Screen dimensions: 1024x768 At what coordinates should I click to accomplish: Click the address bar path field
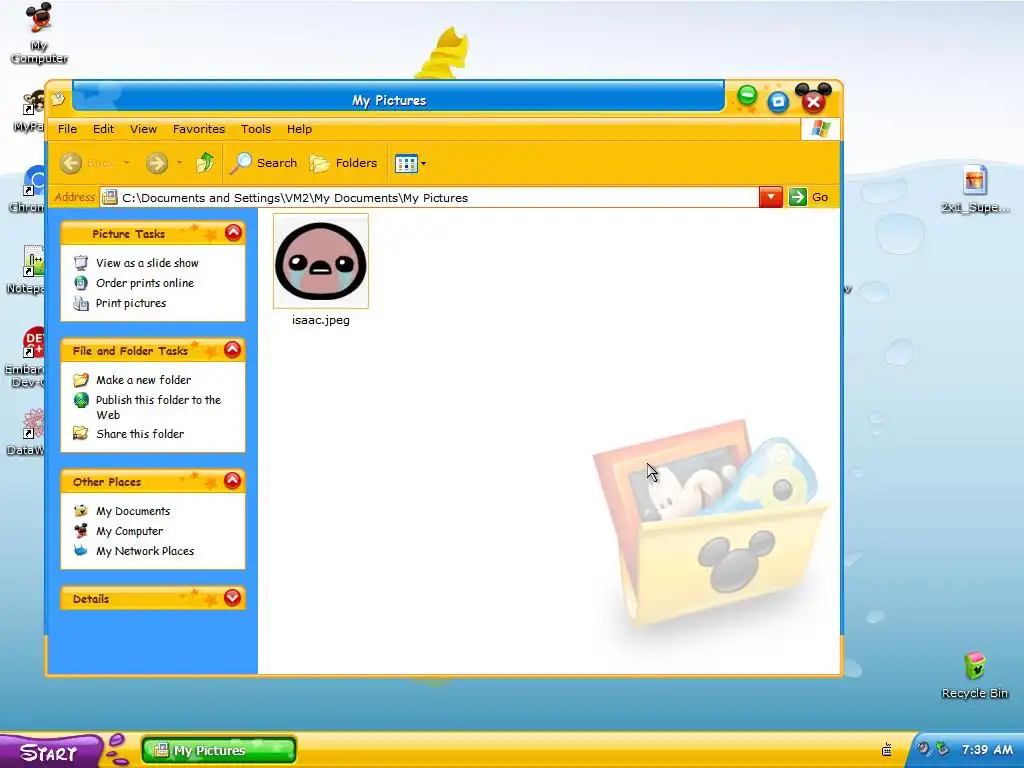(x=428, y=197)
